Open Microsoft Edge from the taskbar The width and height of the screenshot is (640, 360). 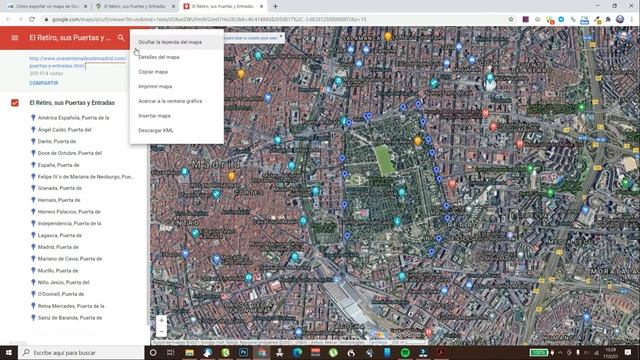[297, 353]
